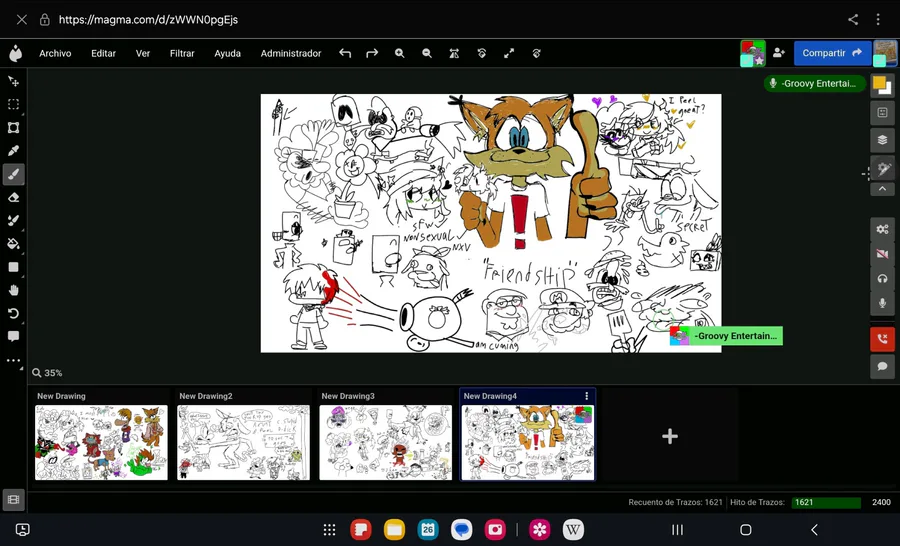This screenshot has height=546, width=900.
Task: Tap the Android back button
Action: [814, 529]
